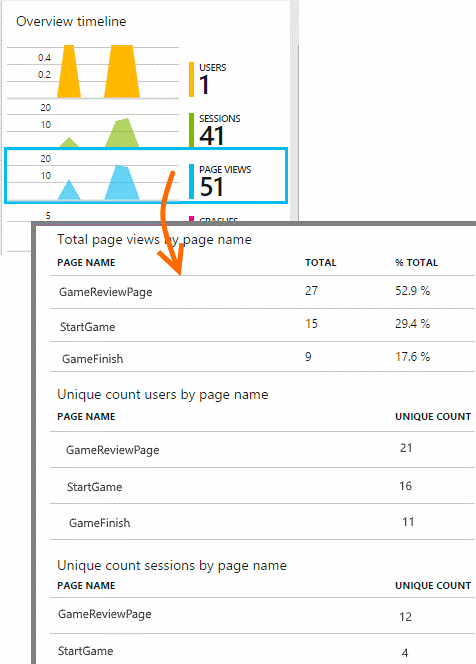Click Unique count users by page name heading
Screen dimensions: 476x664
point(163,395)
